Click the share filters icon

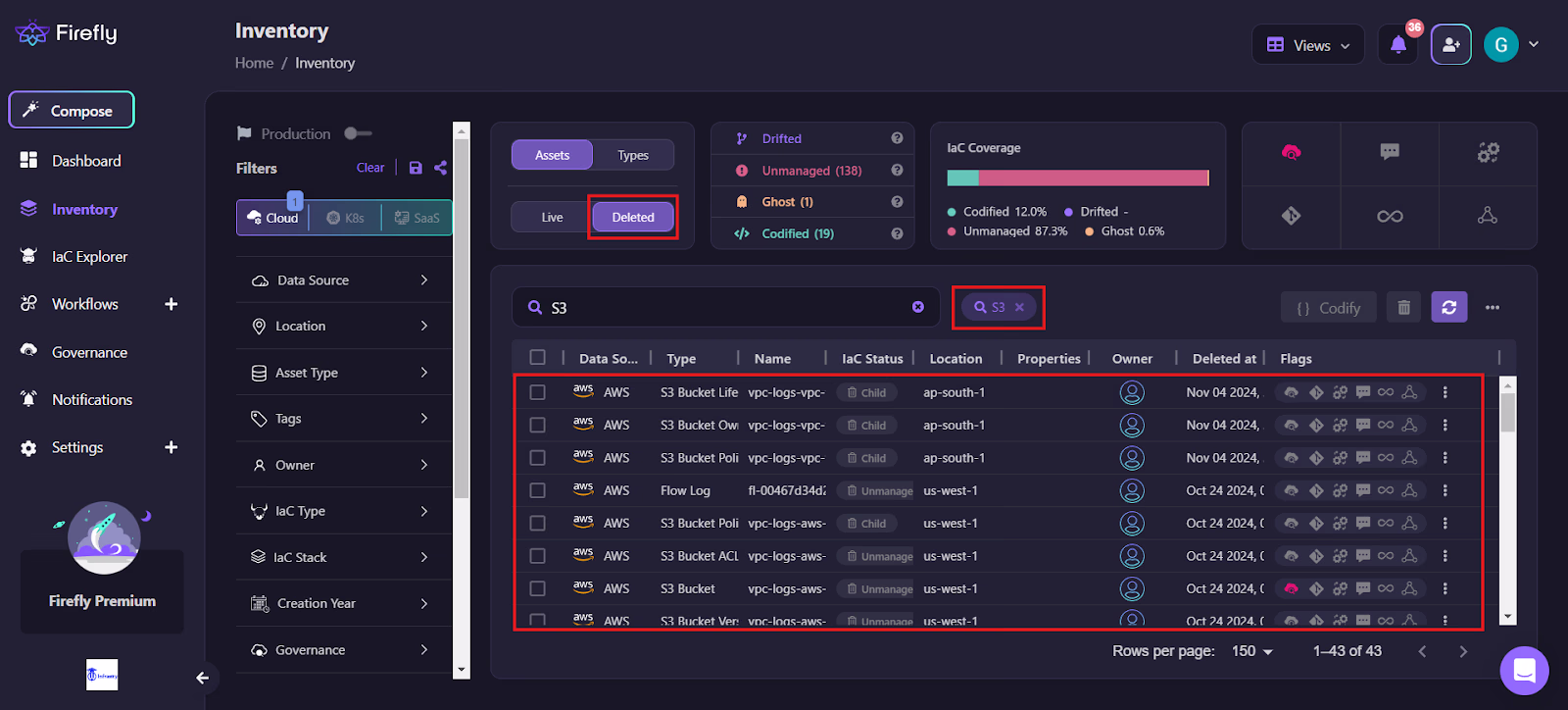tap(441, 168)
